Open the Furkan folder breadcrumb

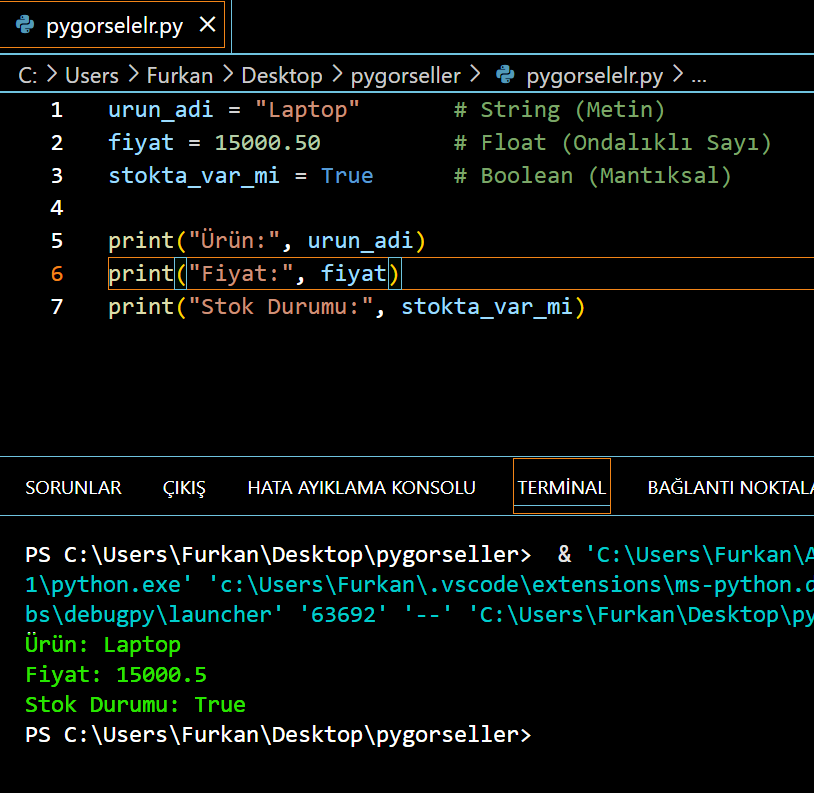tap(180, 75)
